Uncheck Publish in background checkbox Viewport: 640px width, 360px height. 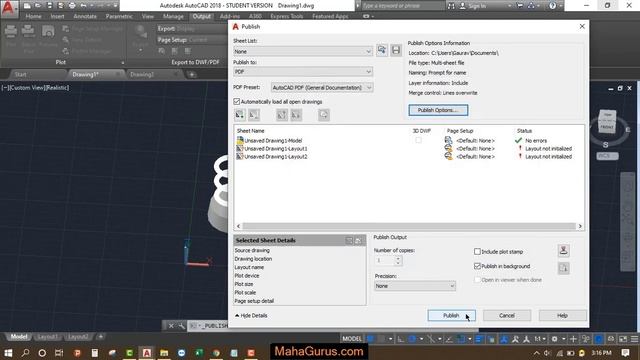[x=477, y=266]
